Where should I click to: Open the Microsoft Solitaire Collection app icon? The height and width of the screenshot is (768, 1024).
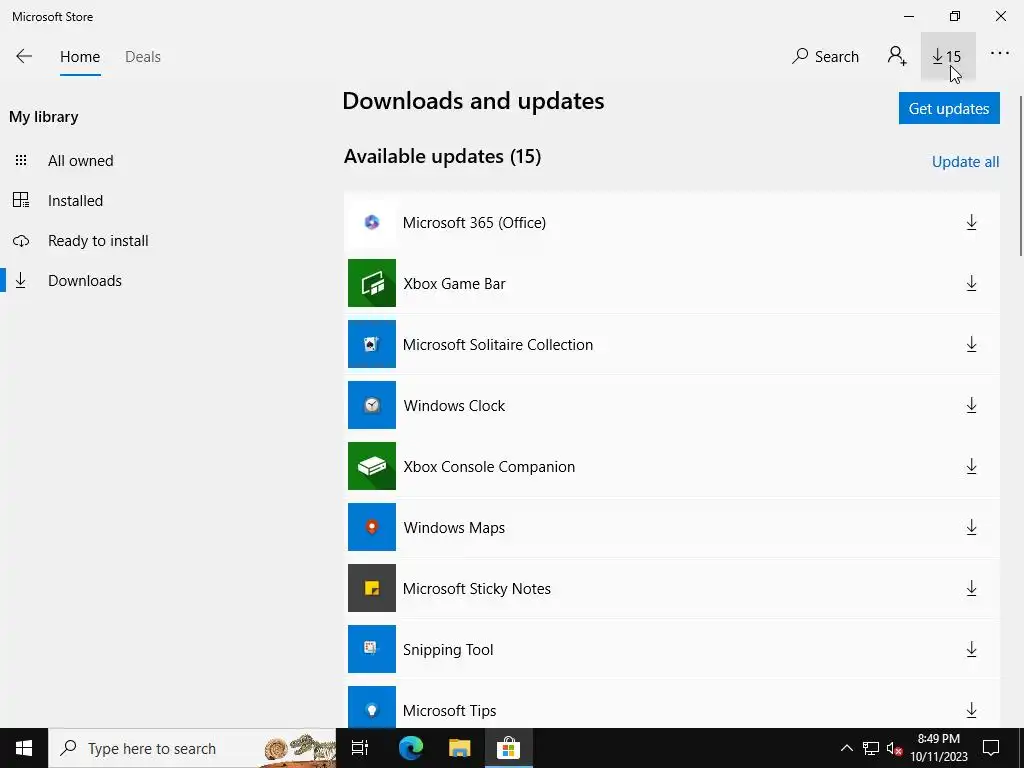coord(372,344)
